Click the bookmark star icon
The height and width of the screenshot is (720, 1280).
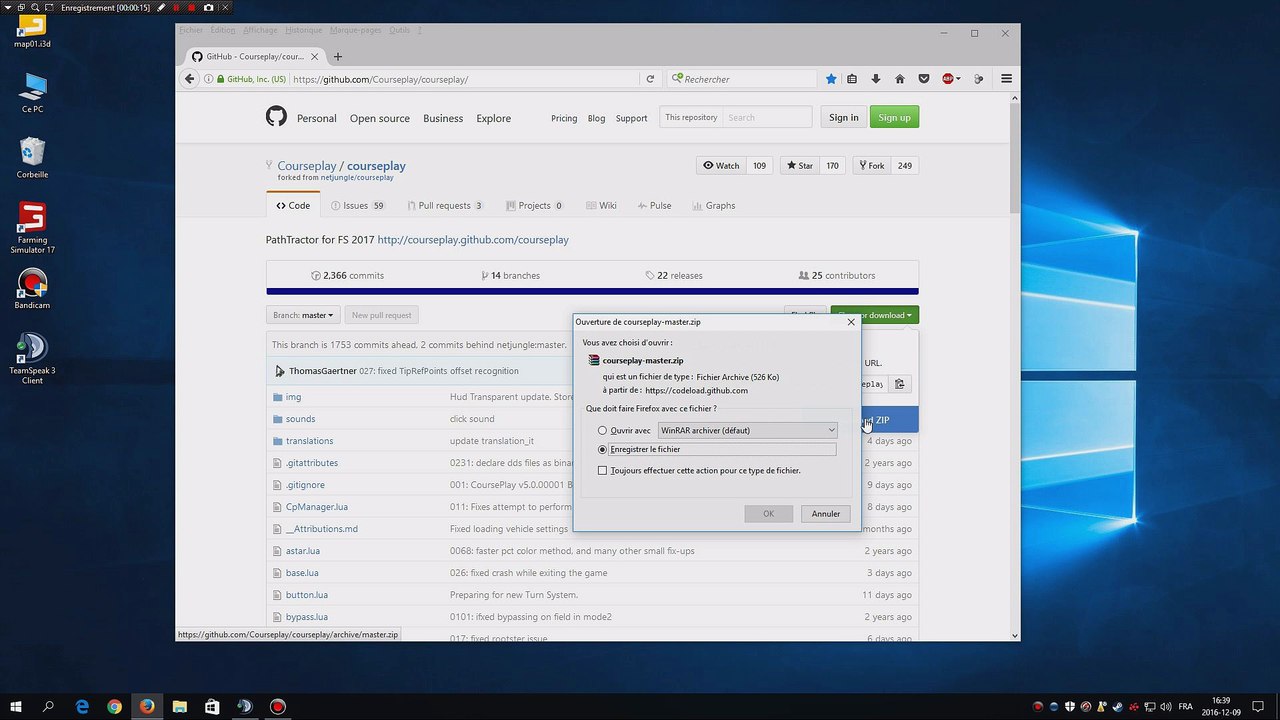(x=831, y=79)
